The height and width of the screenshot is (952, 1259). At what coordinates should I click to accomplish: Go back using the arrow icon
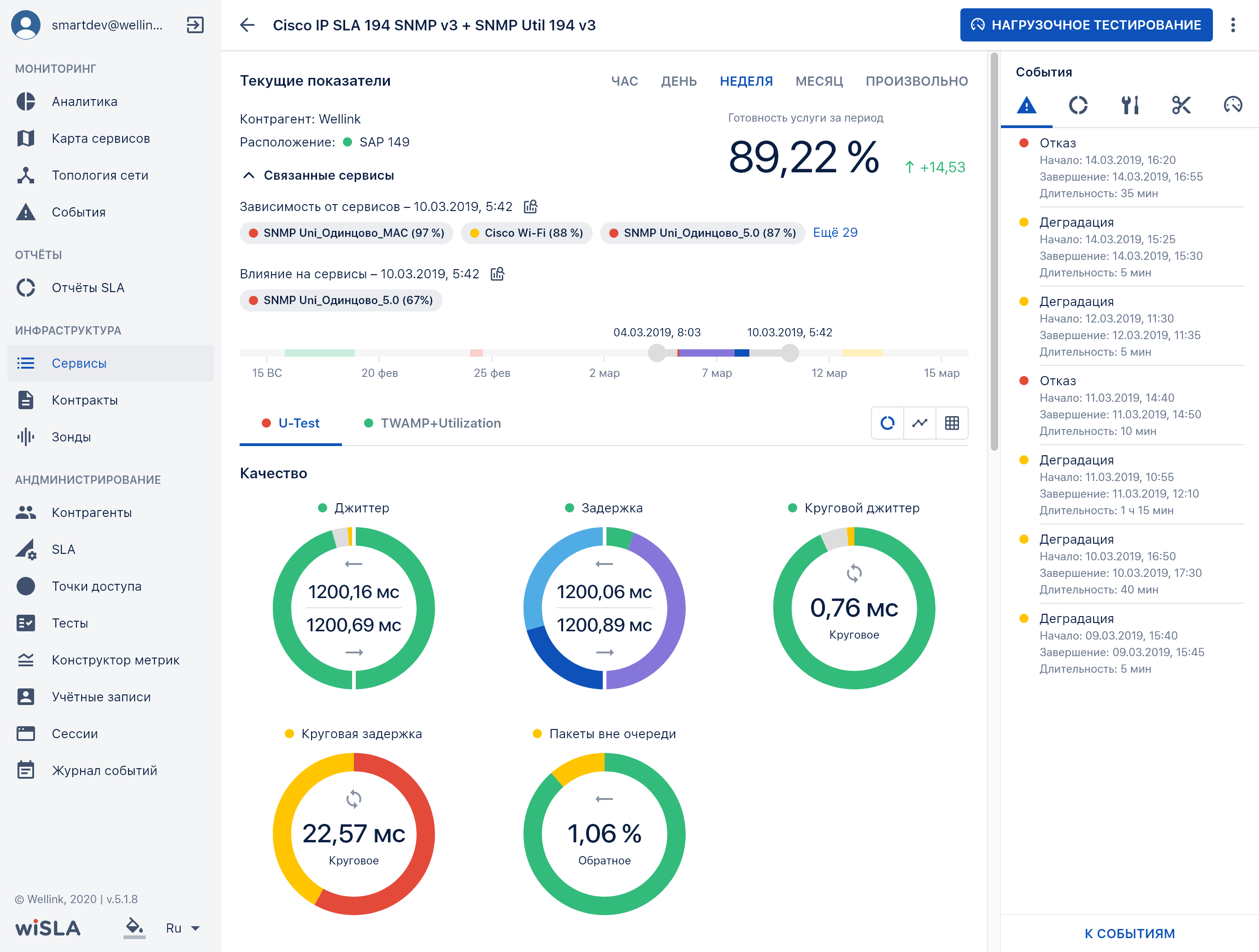point(247,25)
